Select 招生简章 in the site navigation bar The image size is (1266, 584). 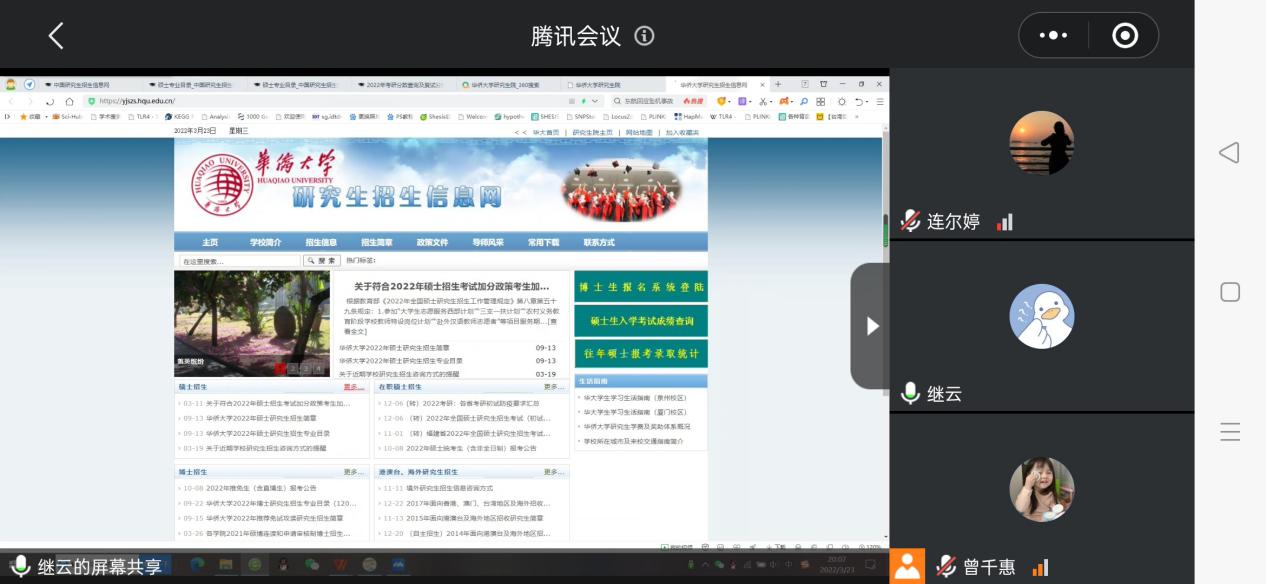point(376,242)
